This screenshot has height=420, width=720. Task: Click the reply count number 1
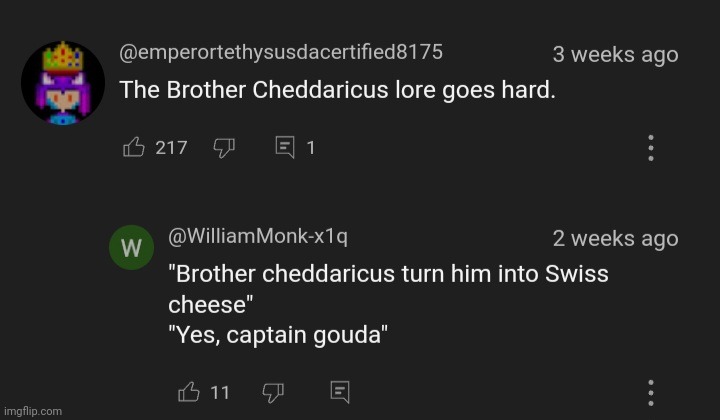(x=311, y=148)
